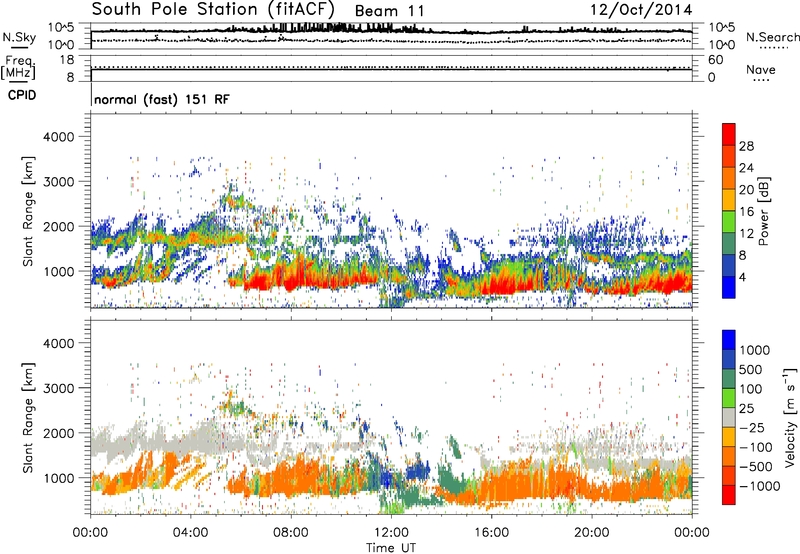Screen dimensions: 800x554
Task: Click the red top of the power colorbar
Action: (x=729, y=134)
